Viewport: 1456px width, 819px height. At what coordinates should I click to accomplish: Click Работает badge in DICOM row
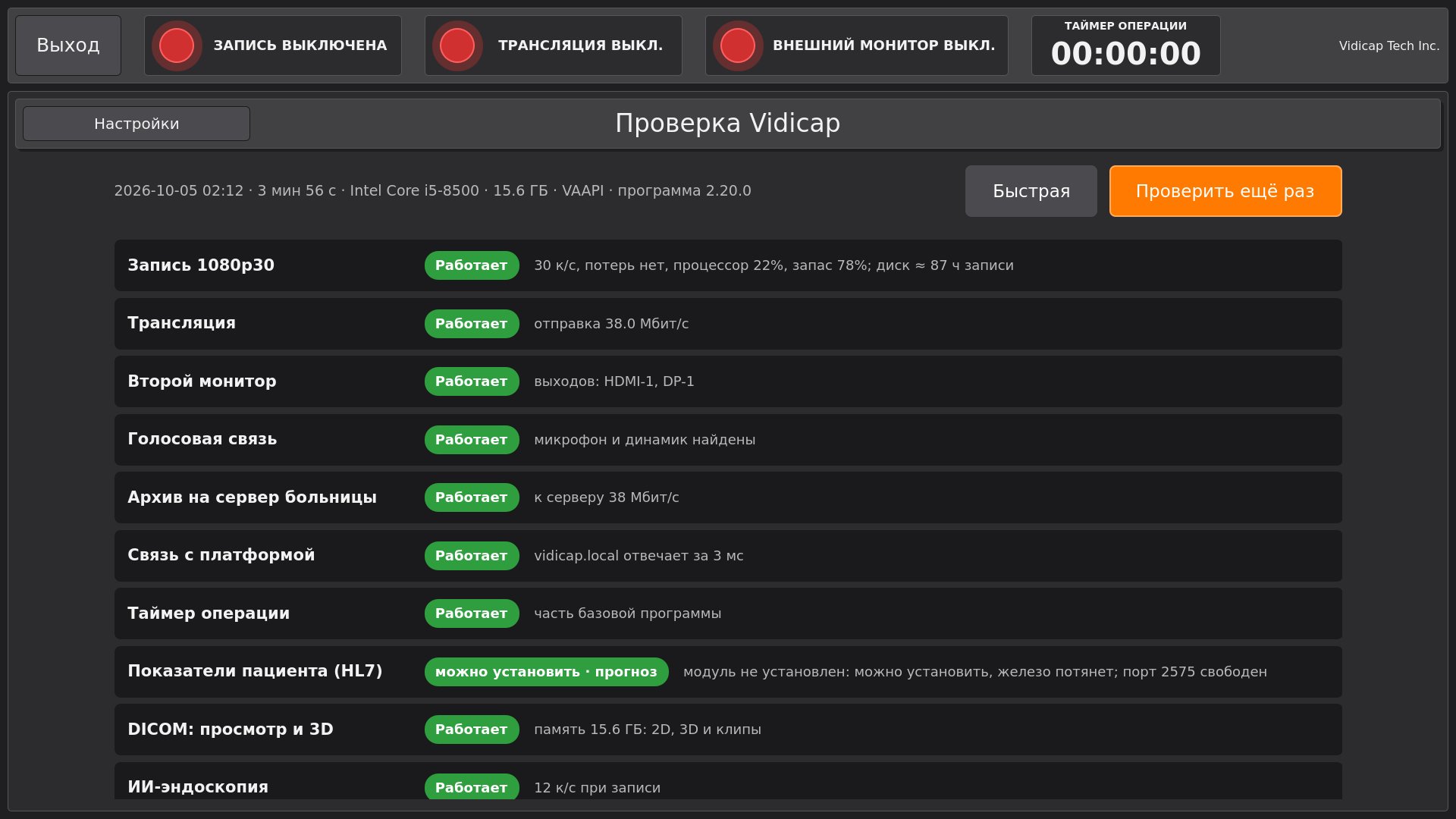point(472,730)
